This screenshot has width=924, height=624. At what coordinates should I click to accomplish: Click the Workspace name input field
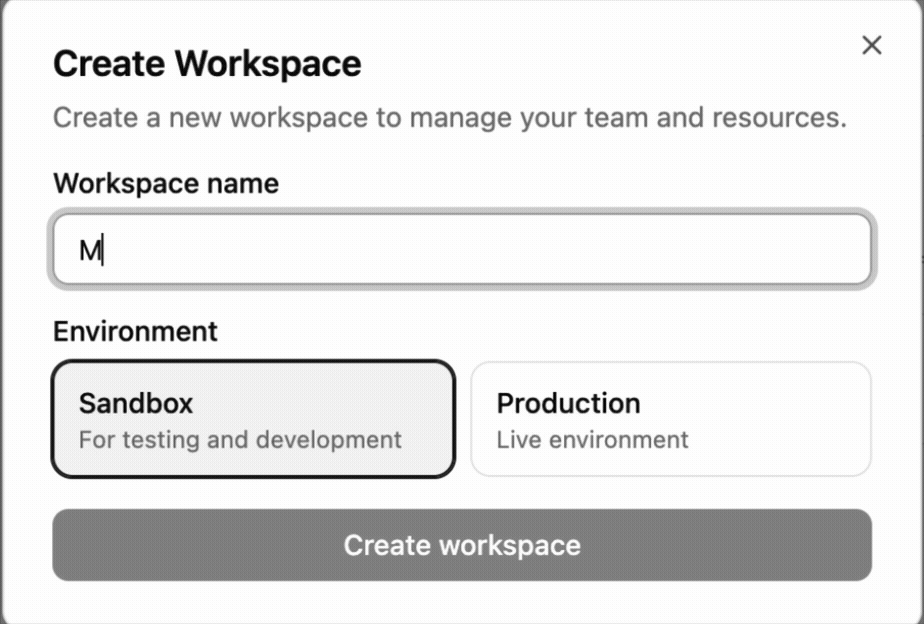(x=462, y=249)
